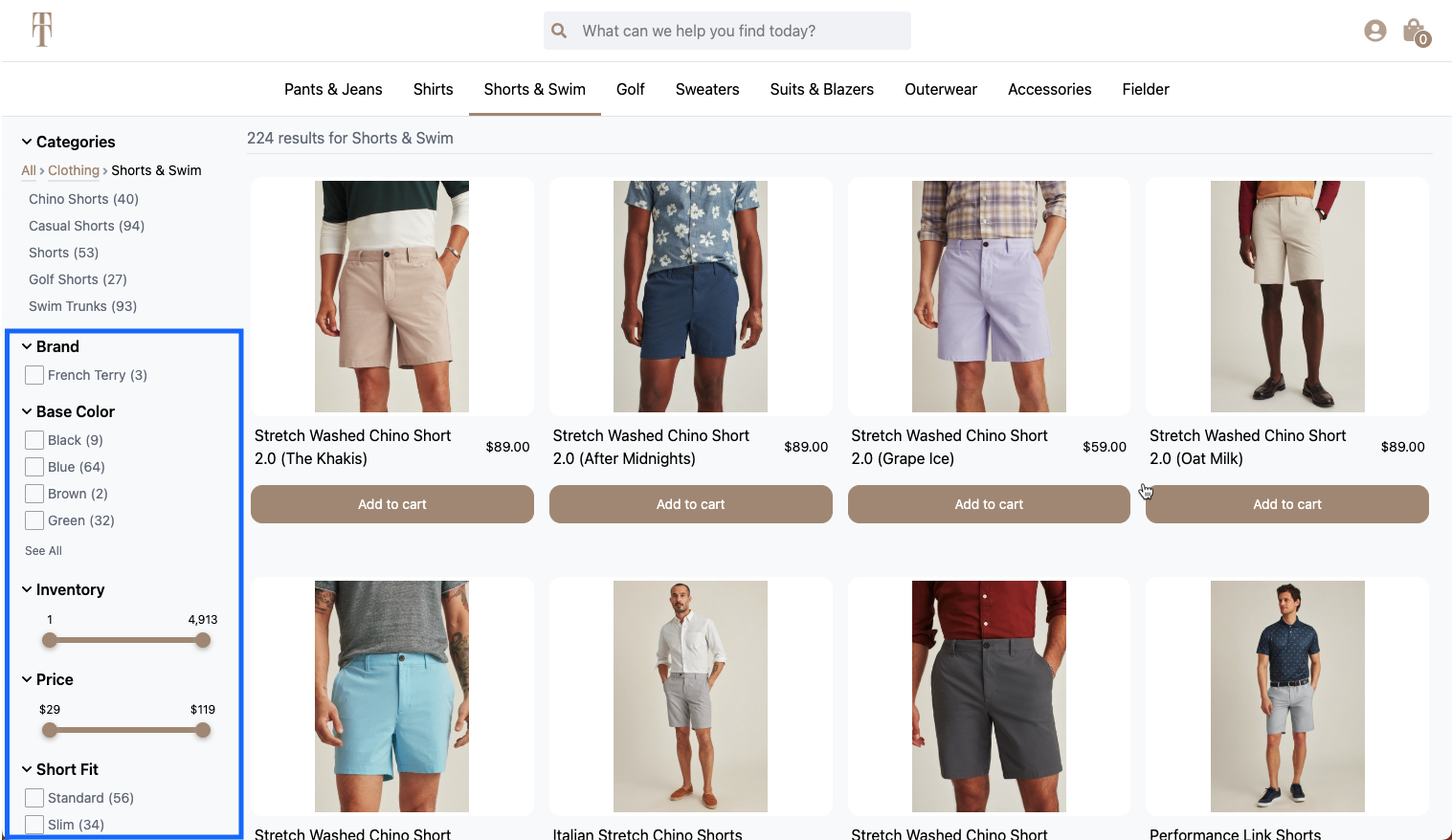Open Oat Milk shorts product image
Screen dimensions: 1452x840
(x=1287, y=297)
